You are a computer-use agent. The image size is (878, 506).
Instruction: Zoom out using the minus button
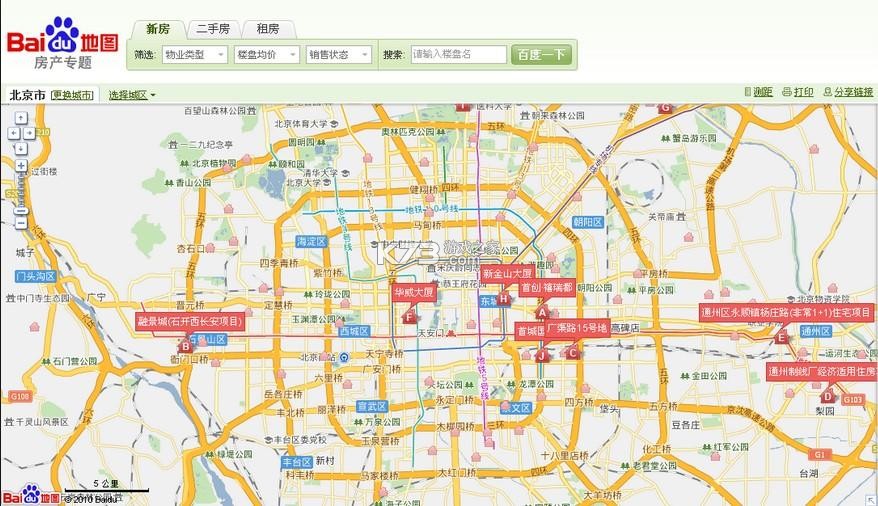(x=21, y=223)
